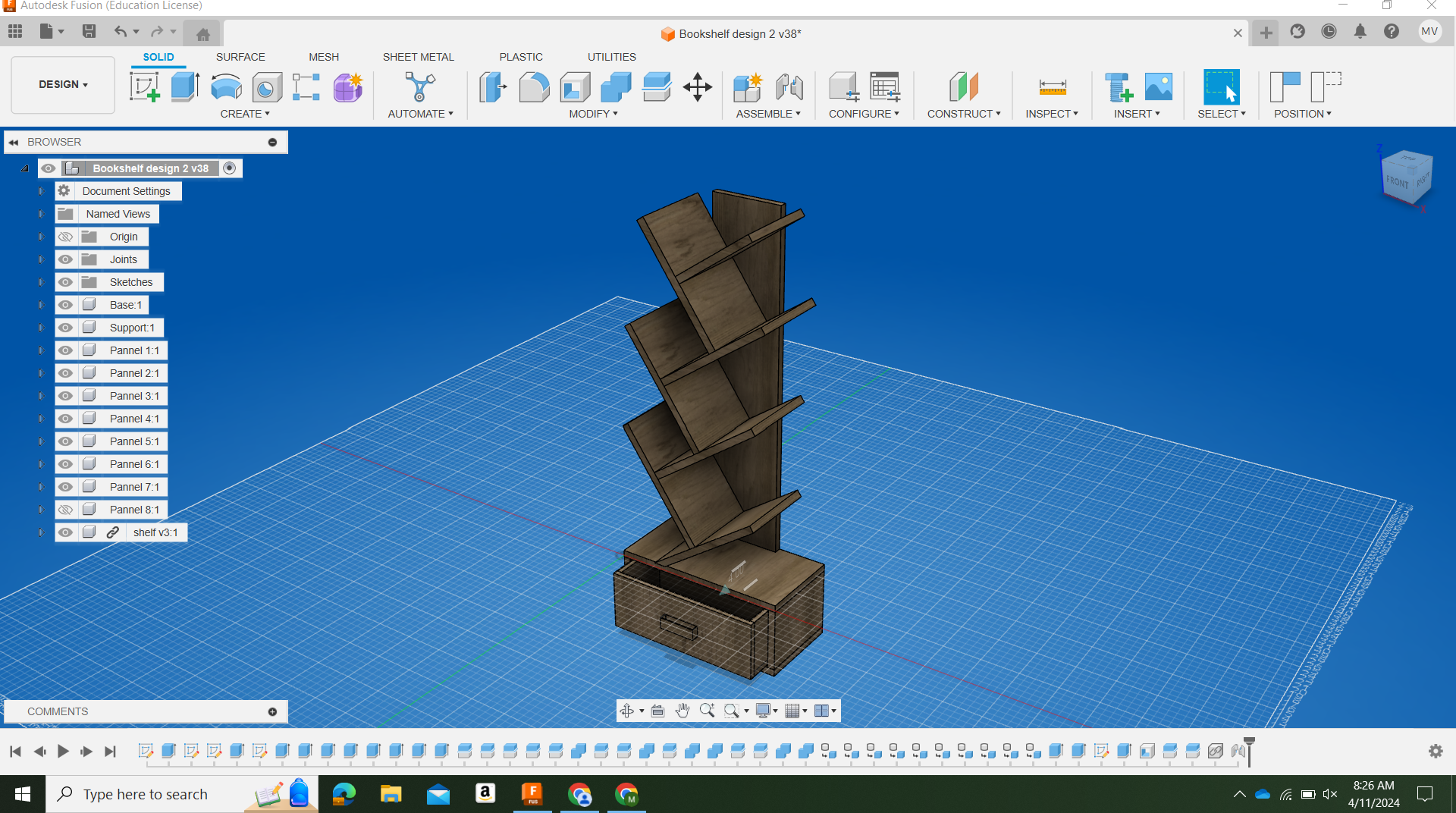Select the Create Sketch tool
1456x813 pixels.
[x=146, y=86]
